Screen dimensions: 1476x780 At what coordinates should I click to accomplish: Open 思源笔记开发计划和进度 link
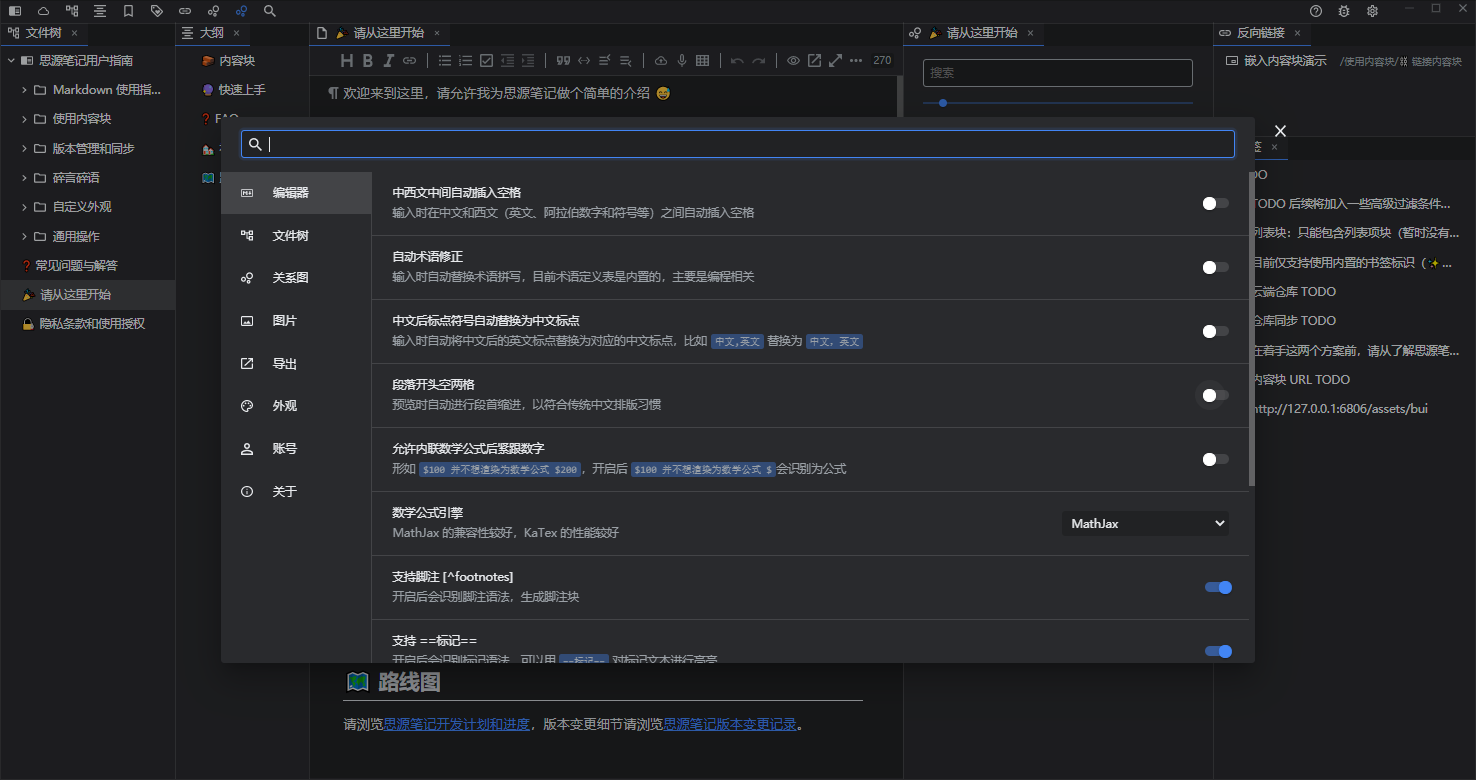click(456, 724)
